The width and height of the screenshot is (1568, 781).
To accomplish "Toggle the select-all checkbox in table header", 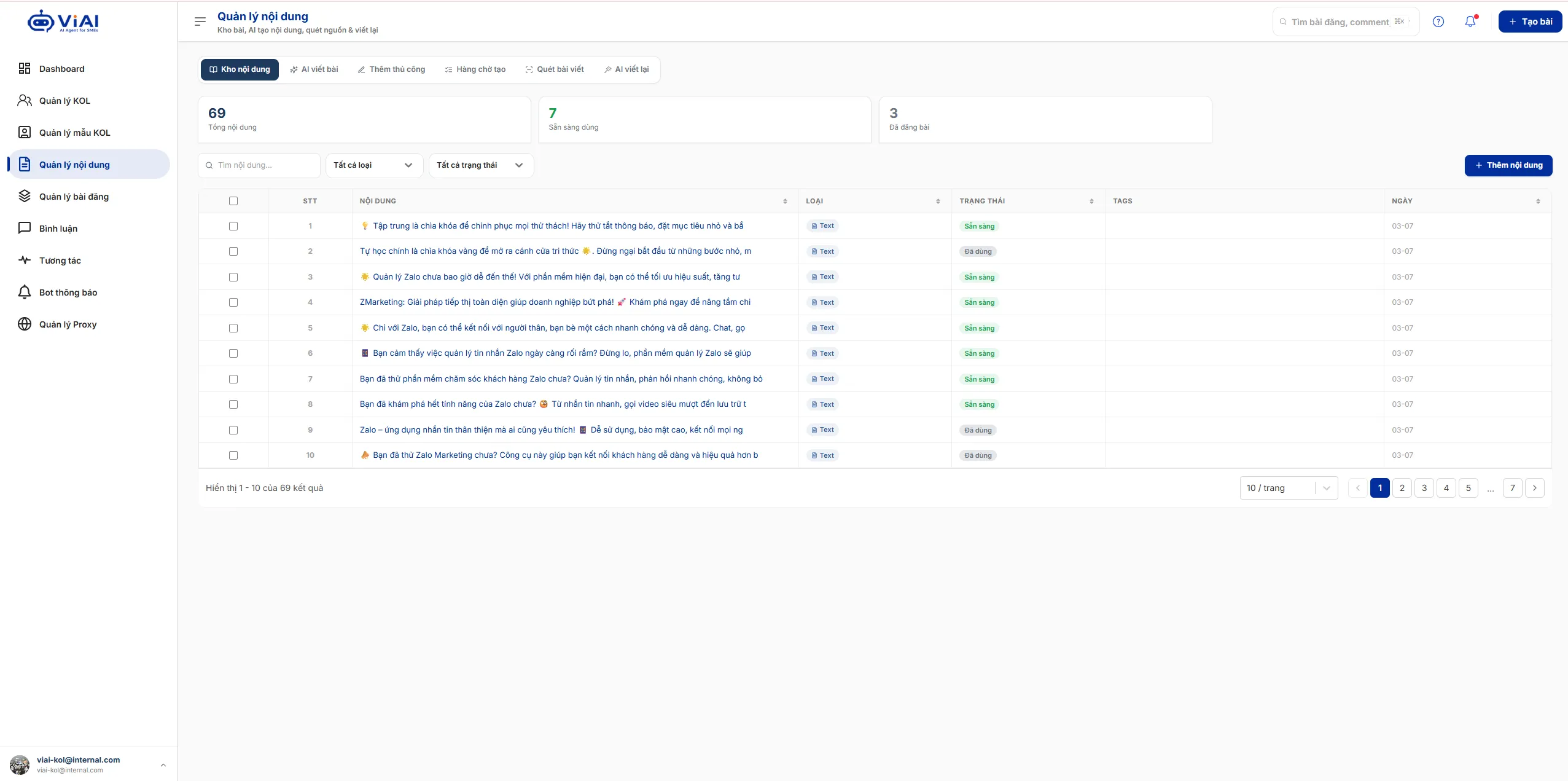I will pyautogui.click(x=233, y=201).
